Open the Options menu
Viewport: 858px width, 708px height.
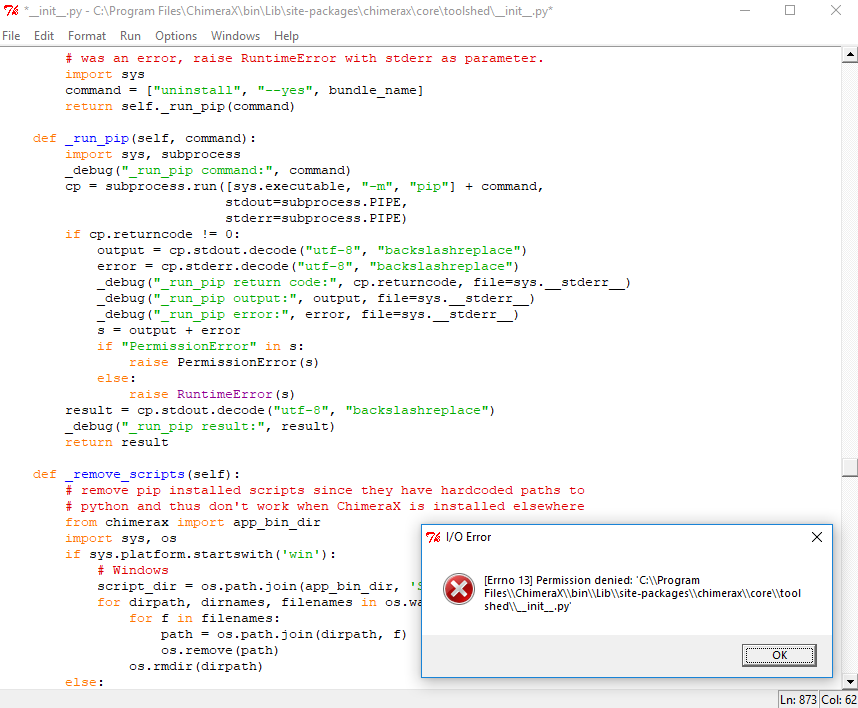point(176,36)
